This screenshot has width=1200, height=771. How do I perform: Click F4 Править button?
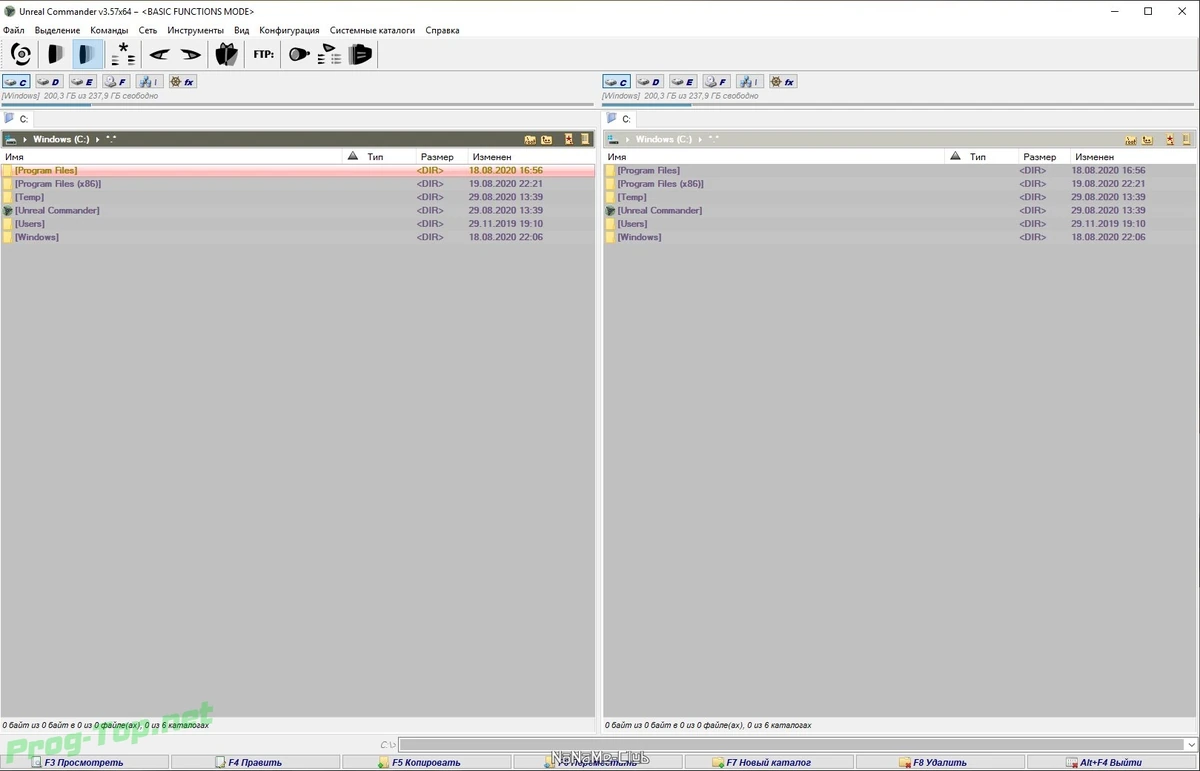[256, 763]
